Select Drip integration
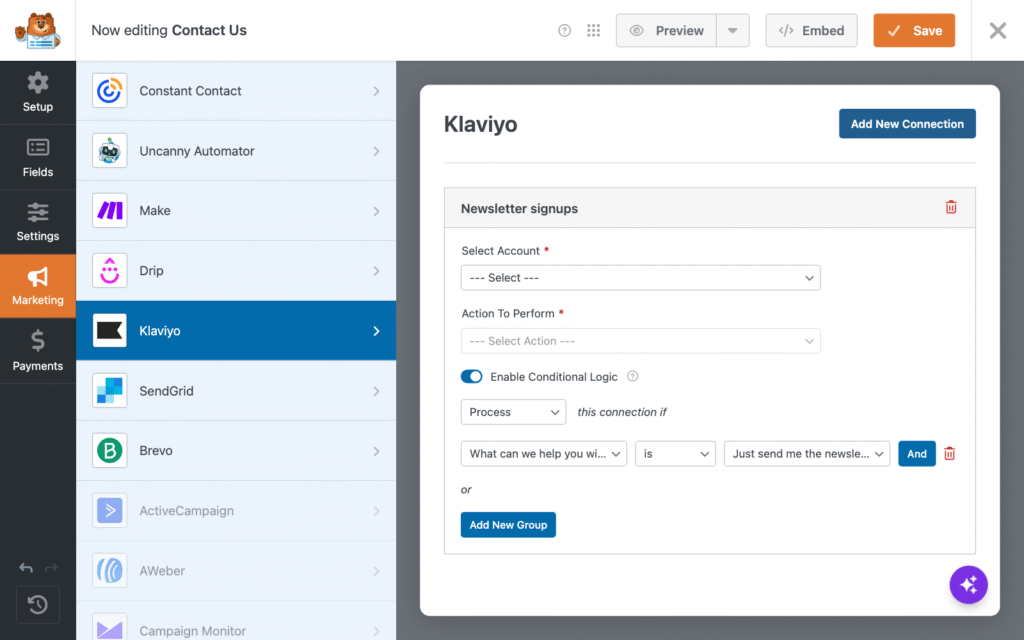 [236, 270]
